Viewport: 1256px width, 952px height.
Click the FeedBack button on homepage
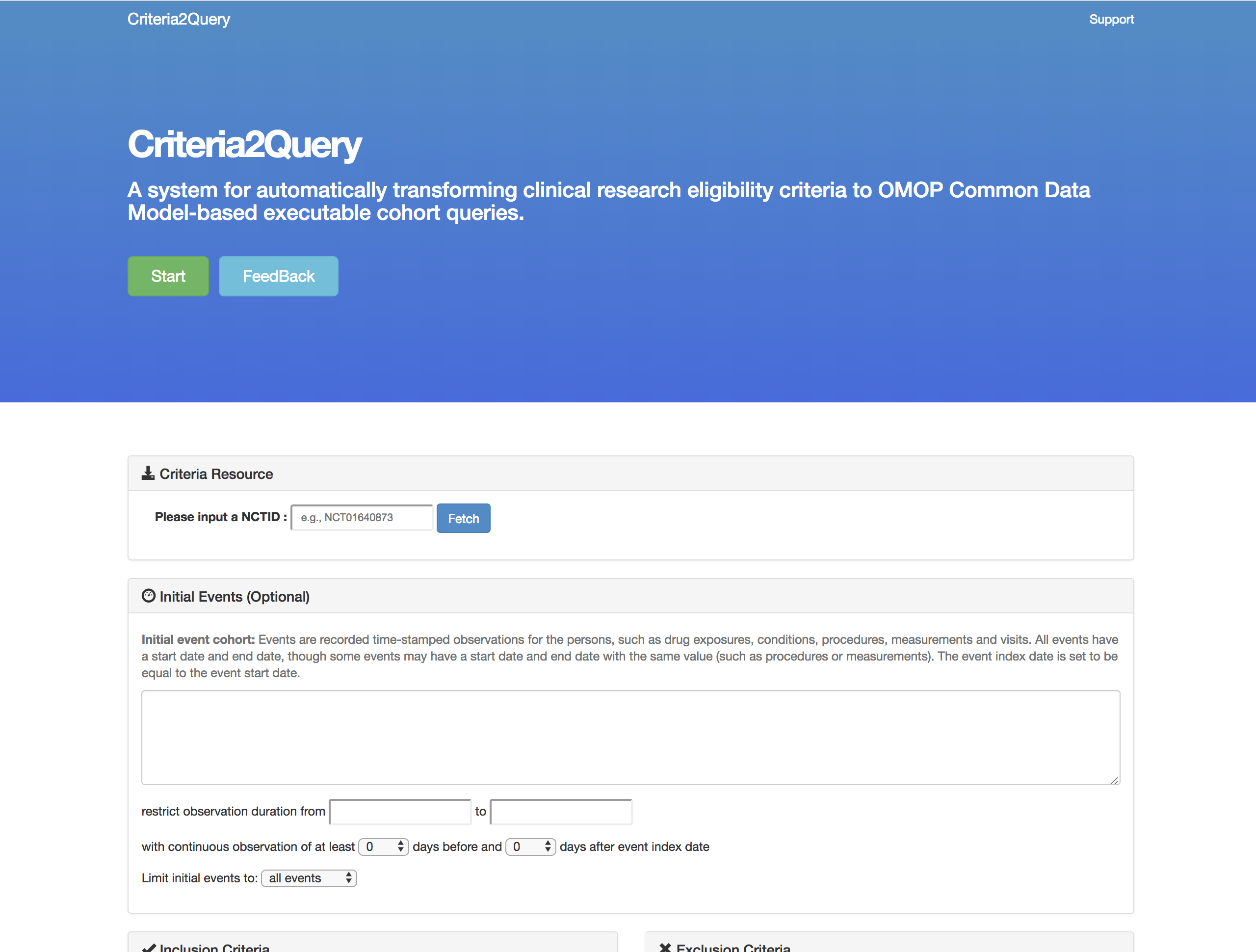point(277,276)
